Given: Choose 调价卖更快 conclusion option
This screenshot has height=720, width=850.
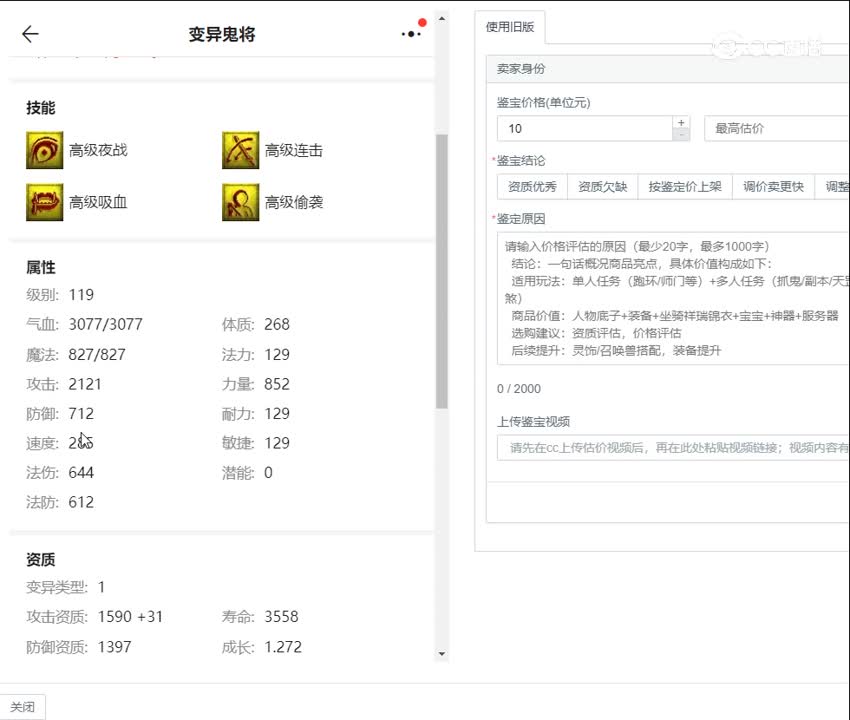Looking at the screenshot, I should 773,187.
